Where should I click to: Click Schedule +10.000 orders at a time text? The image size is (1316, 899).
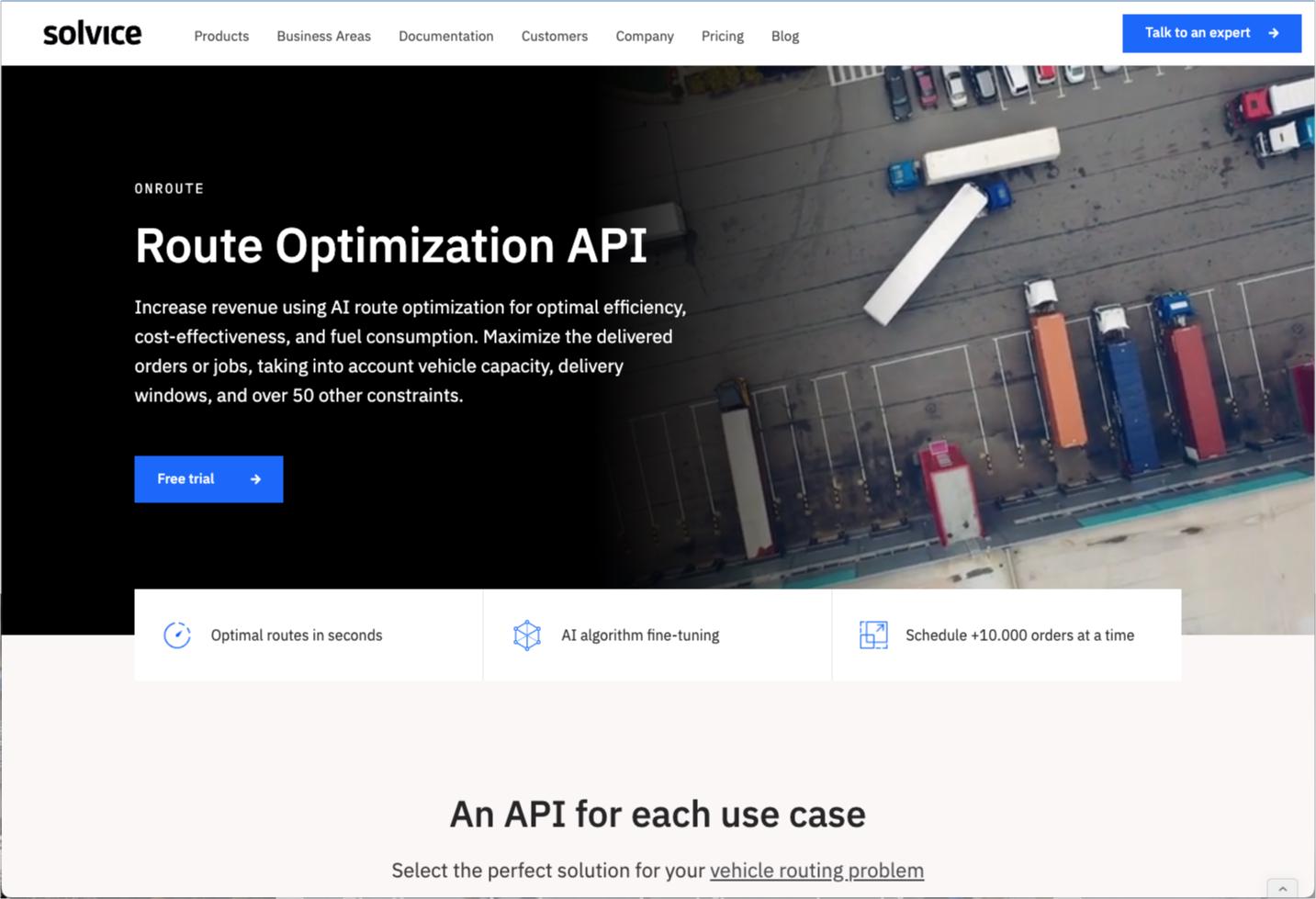(1019, 635)
